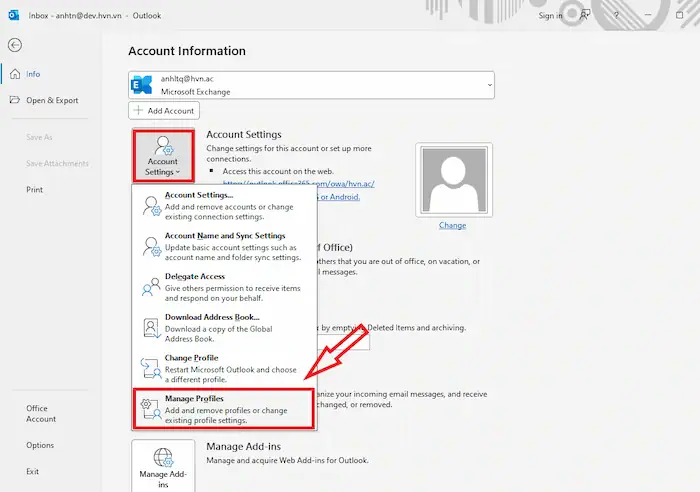This screenshot has height=492, width=700.
Task: Click the help question mark icon
Action: click(617, 15)
